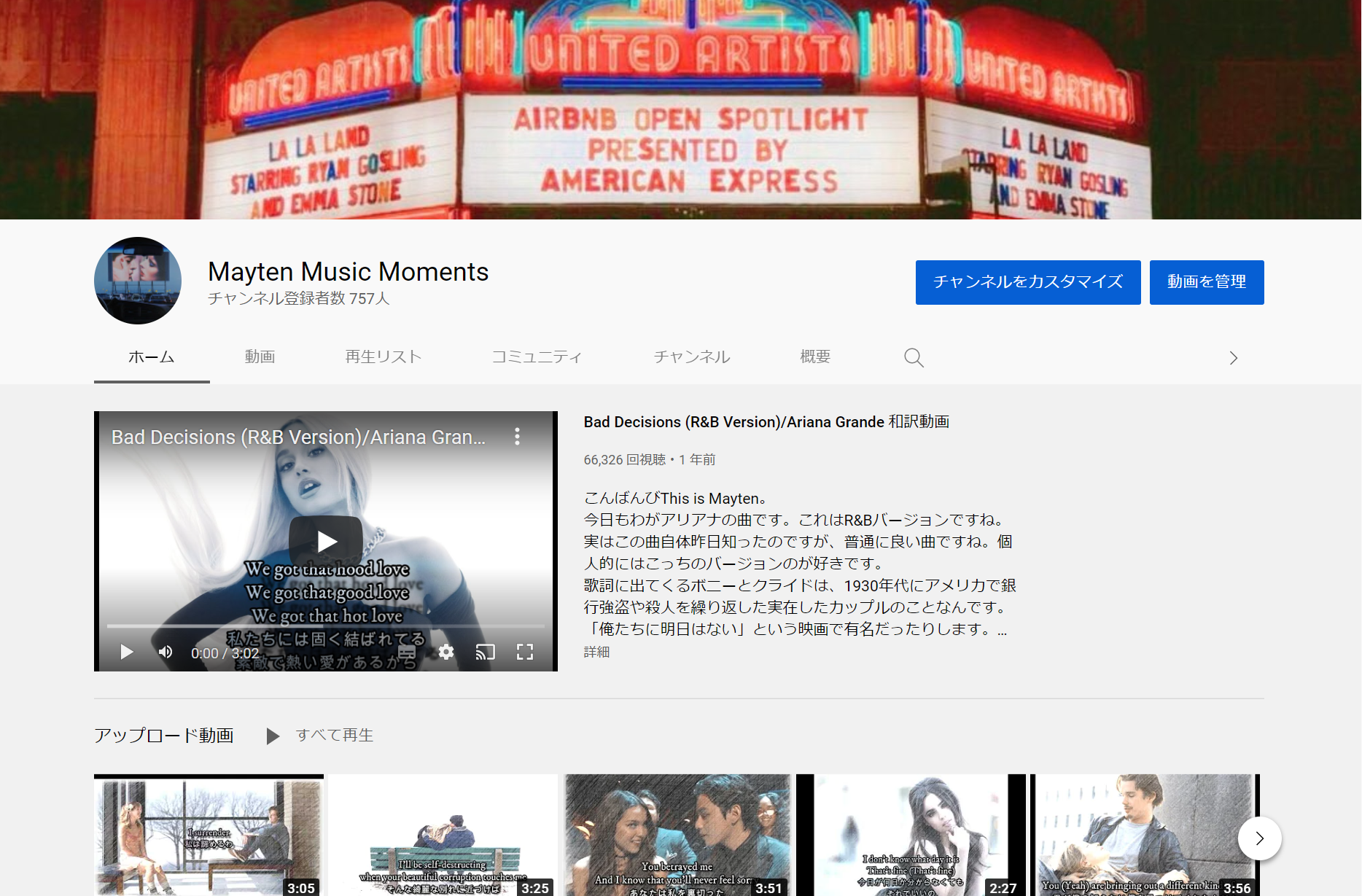
Task: Open the 3:51 video thumbnail
Action: click(677, 835)
